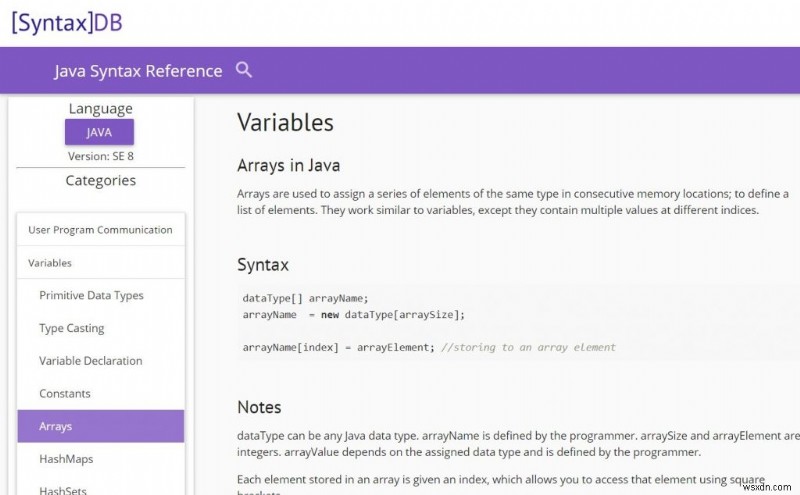Click paragraph starting 'Arrays are used to assign'
Screen dimensions: 800x495
point(513,202)
